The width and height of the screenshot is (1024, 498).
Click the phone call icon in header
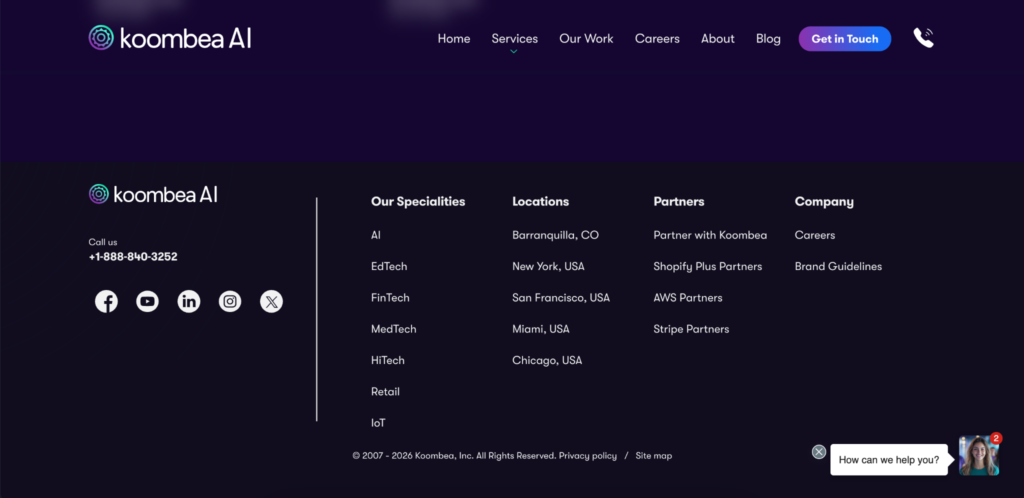(923, 38)
